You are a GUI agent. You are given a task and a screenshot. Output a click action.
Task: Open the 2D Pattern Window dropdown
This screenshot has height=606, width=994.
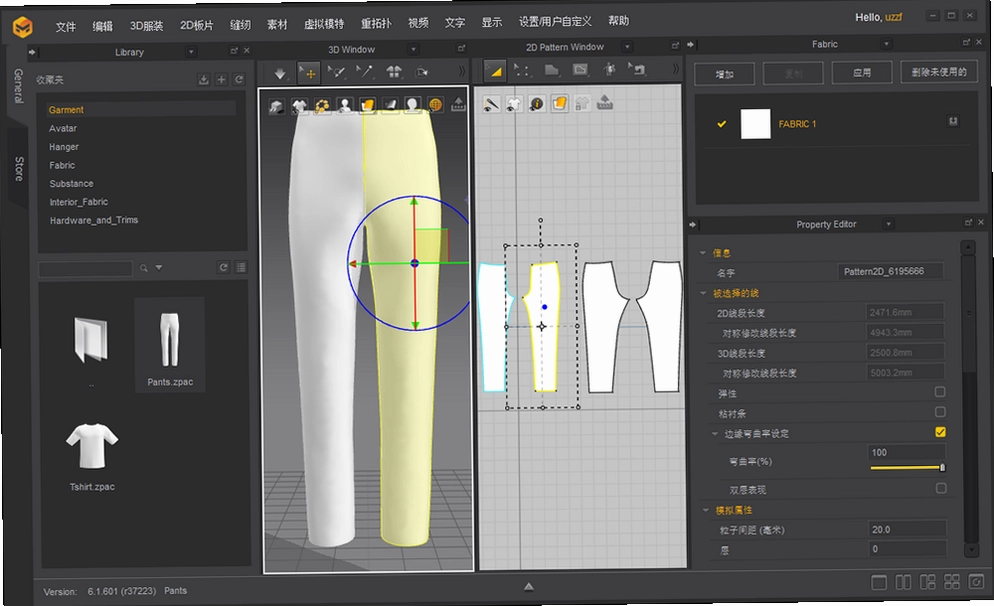point(627,46)
